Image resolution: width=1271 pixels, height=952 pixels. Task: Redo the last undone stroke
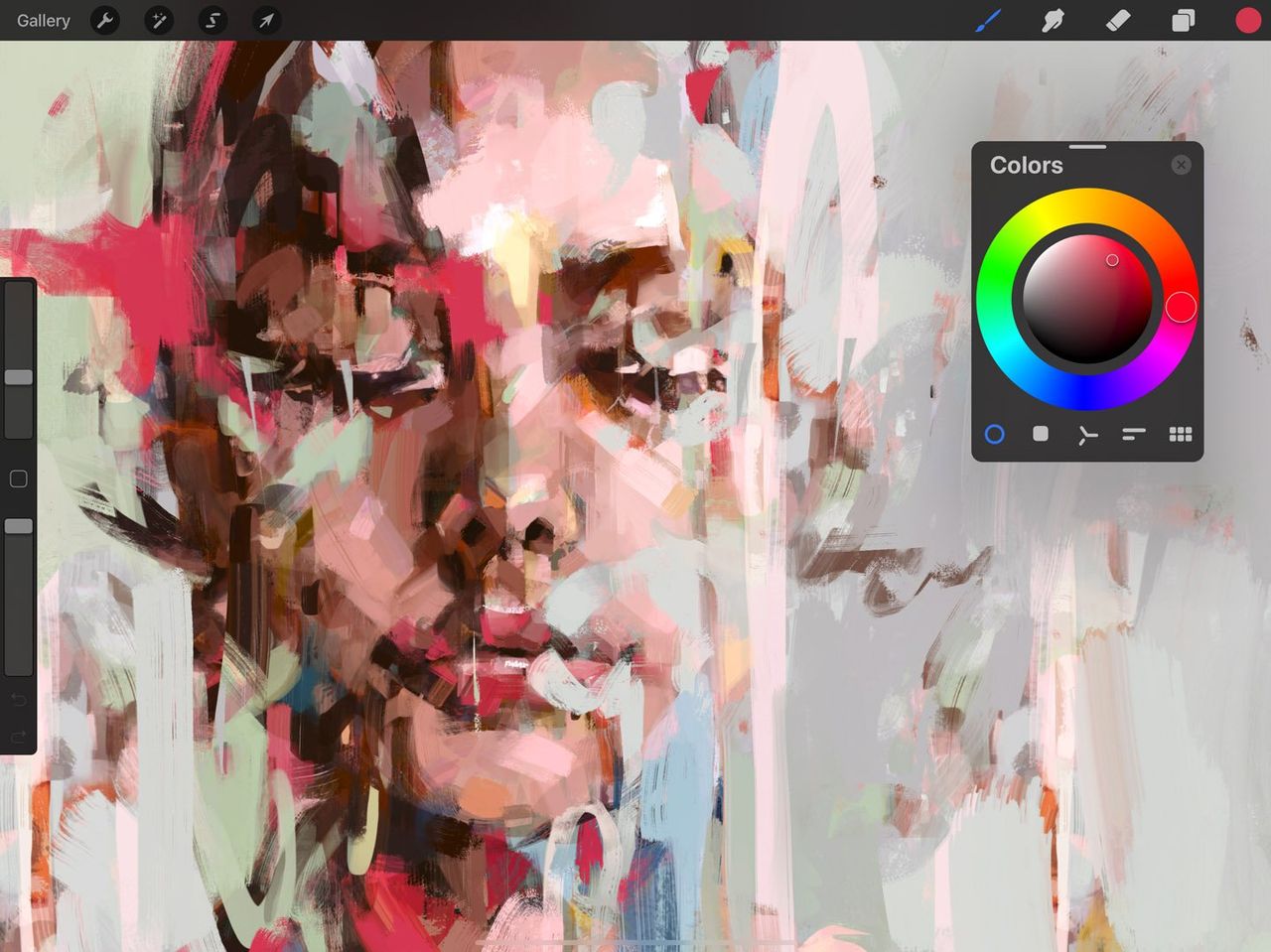[18, 737]
